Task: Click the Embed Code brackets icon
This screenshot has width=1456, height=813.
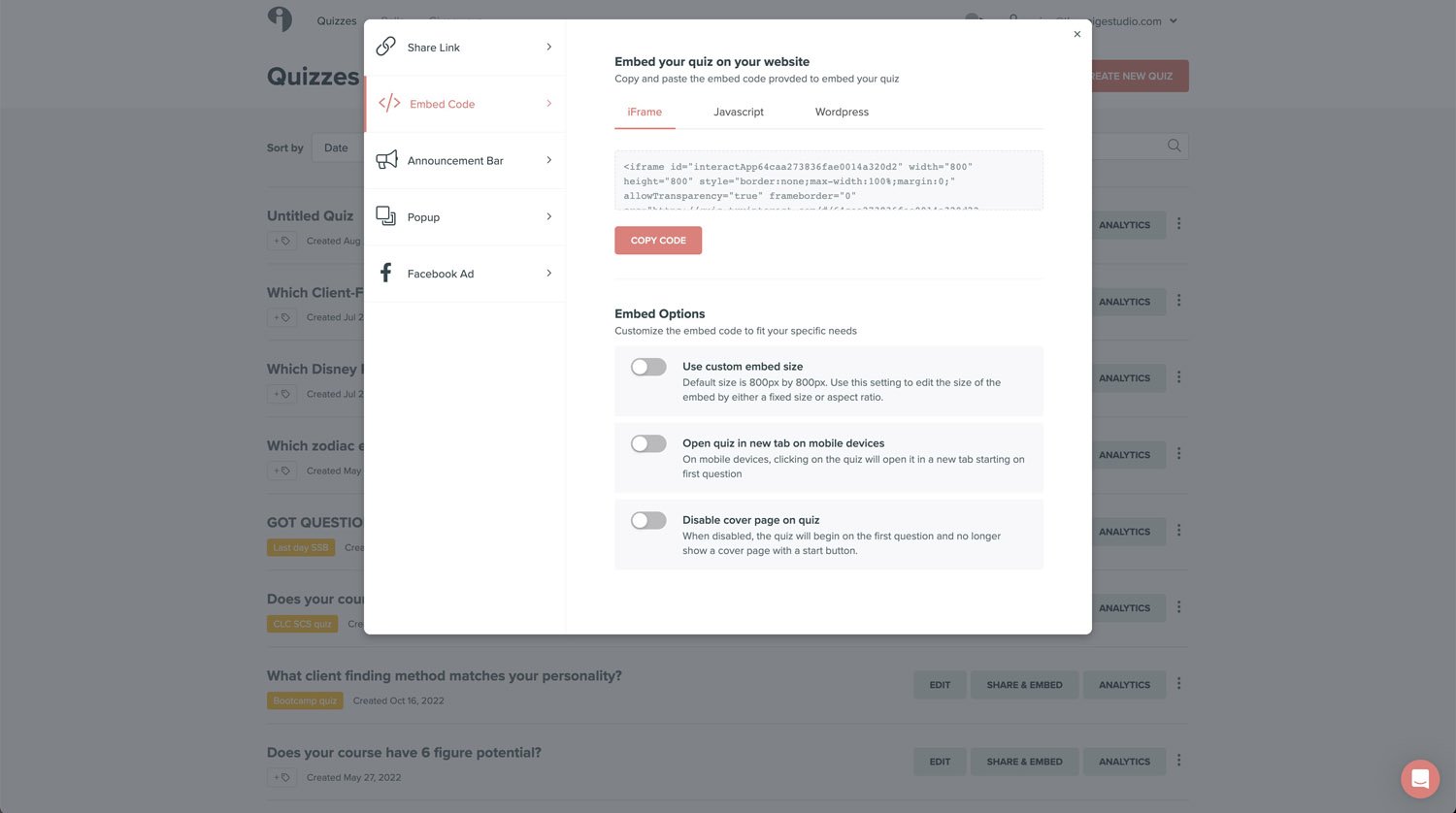Action: click(389, 104)
